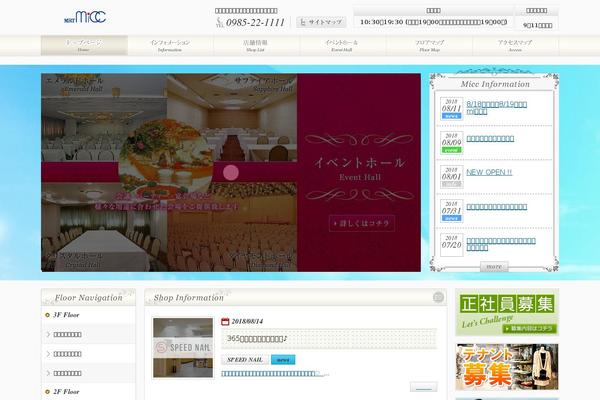Open the 07/20 information link
The image size is (600, 400).
click(501, 244)
